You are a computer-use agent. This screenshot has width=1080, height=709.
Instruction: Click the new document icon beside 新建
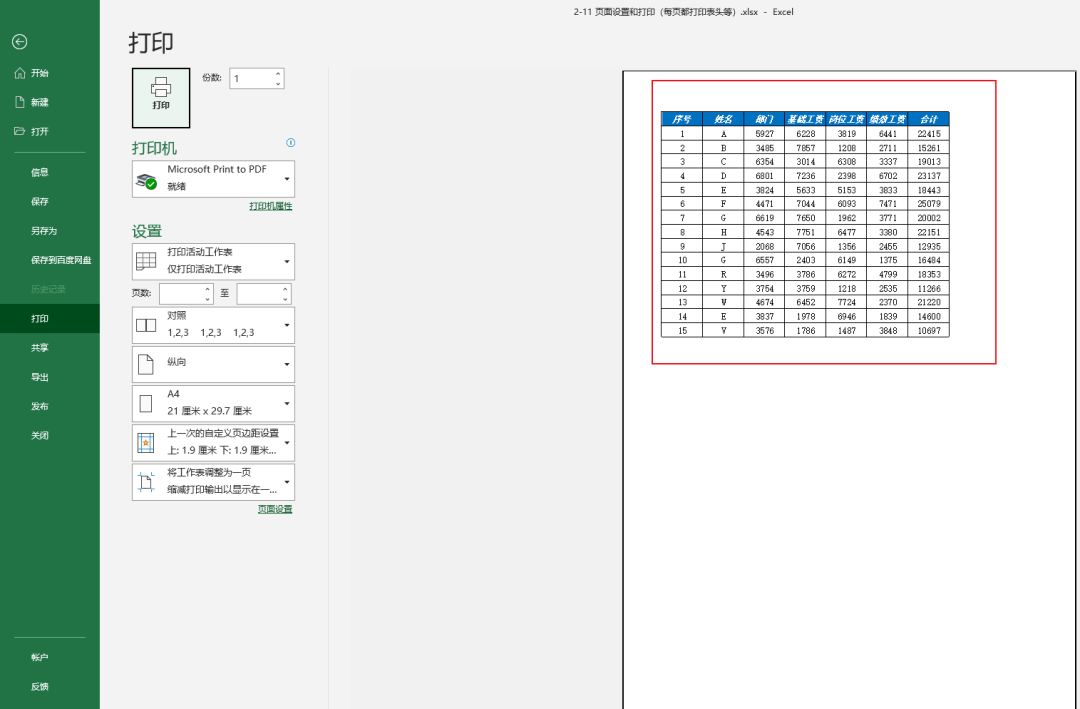pyautogui.click(x=20, y=102)
